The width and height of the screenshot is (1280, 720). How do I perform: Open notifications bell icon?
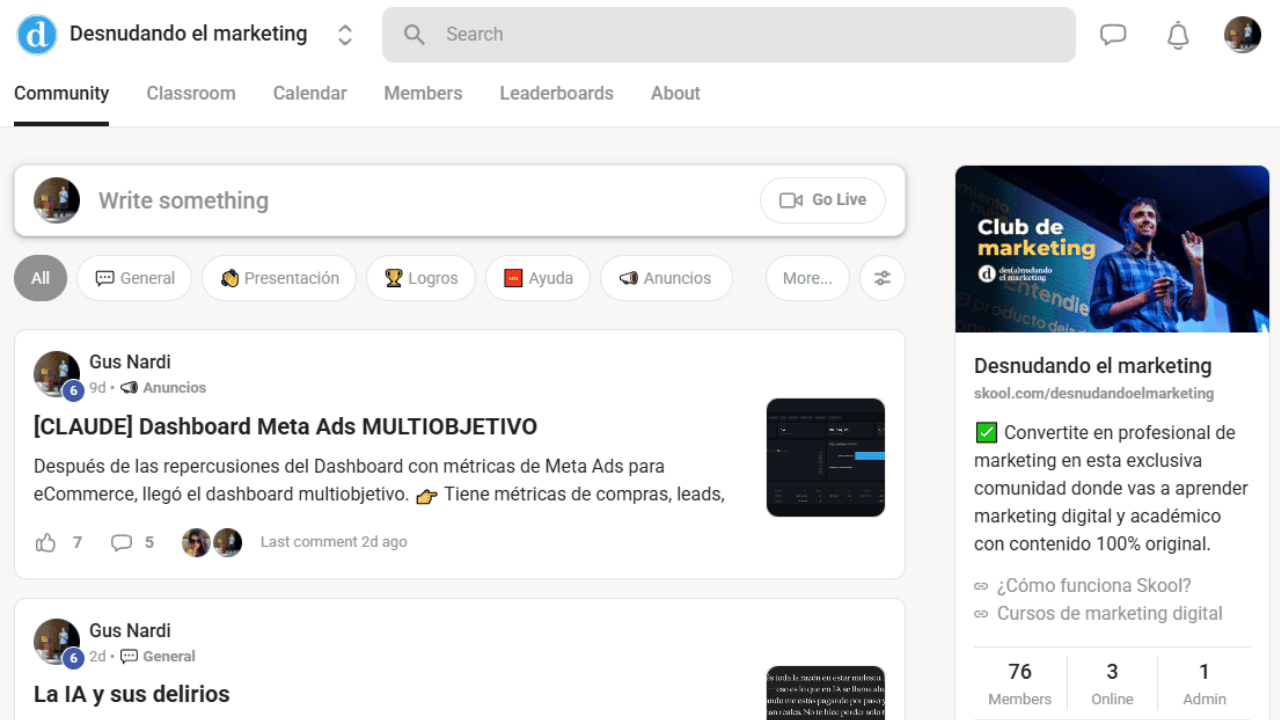(x=1178, y=35)
